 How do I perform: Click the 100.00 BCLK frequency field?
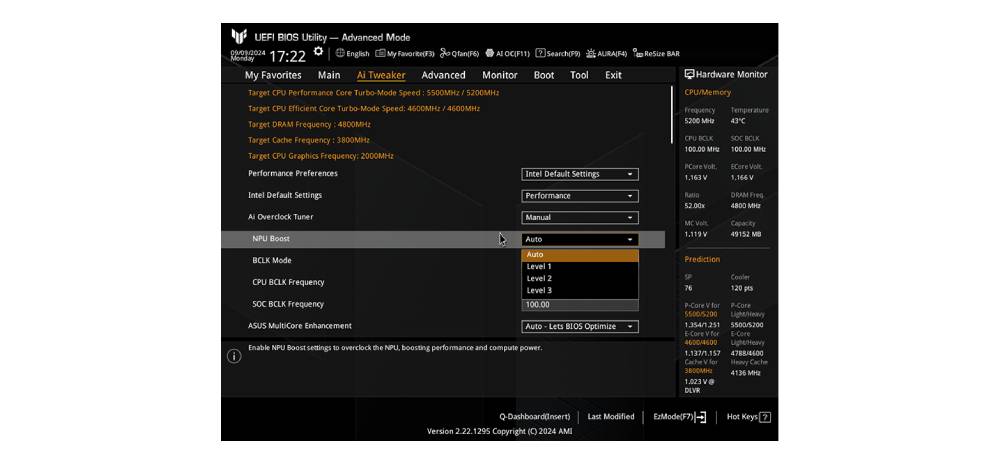(x=580, y=305)
